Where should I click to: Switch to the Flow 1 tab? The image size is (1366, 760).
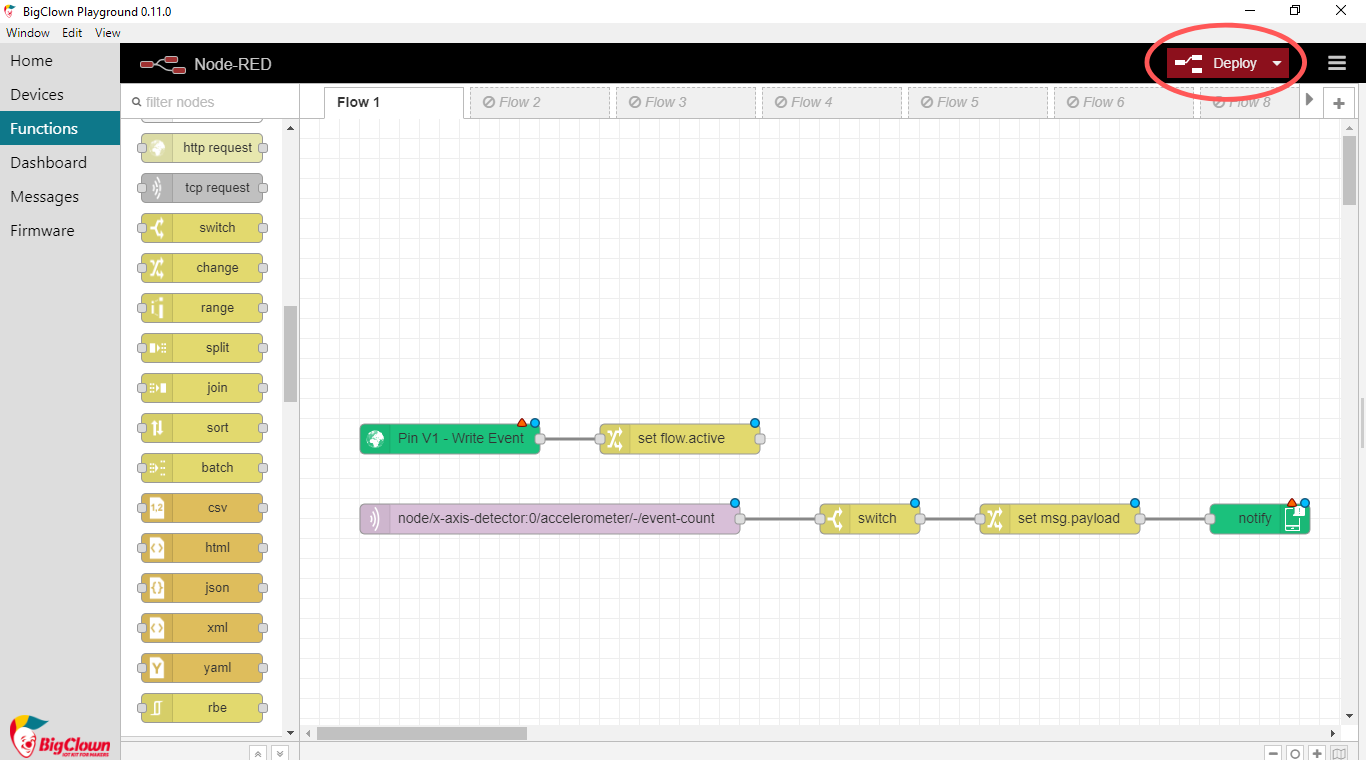click(394, 102)
